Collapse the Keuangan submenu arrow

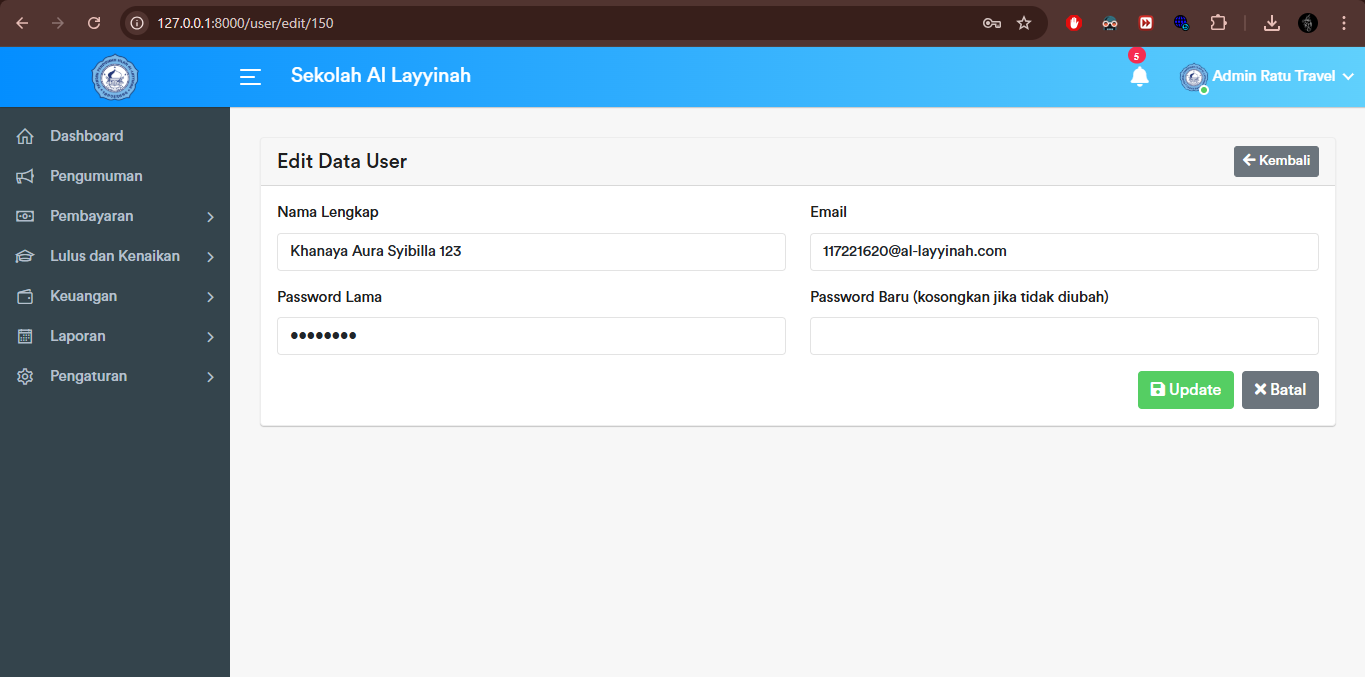click(x=211, y=296)
